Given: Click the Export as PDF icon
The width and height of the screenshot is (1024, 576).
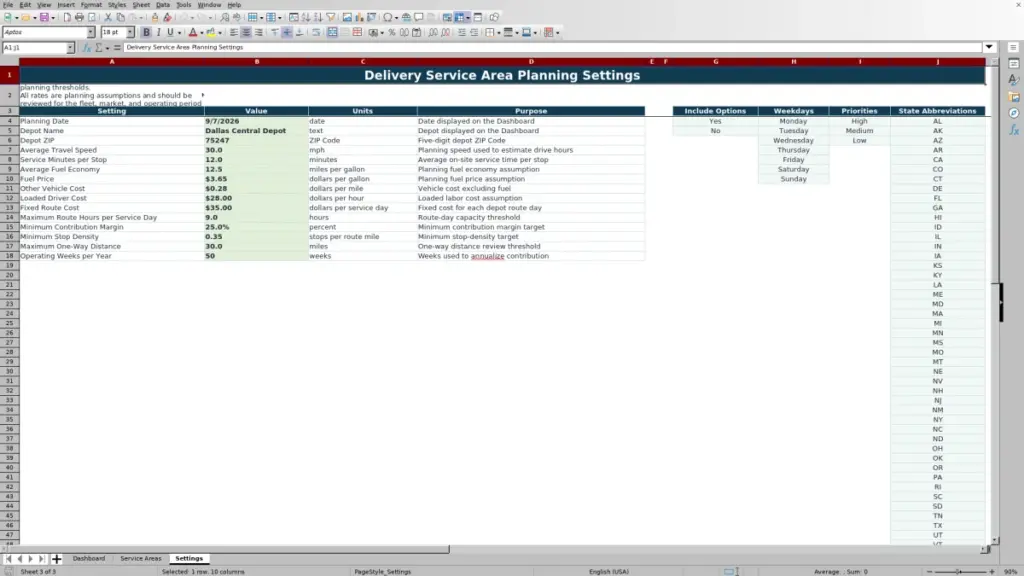Looking at the screenshot, I should click(x=67, y=17).
